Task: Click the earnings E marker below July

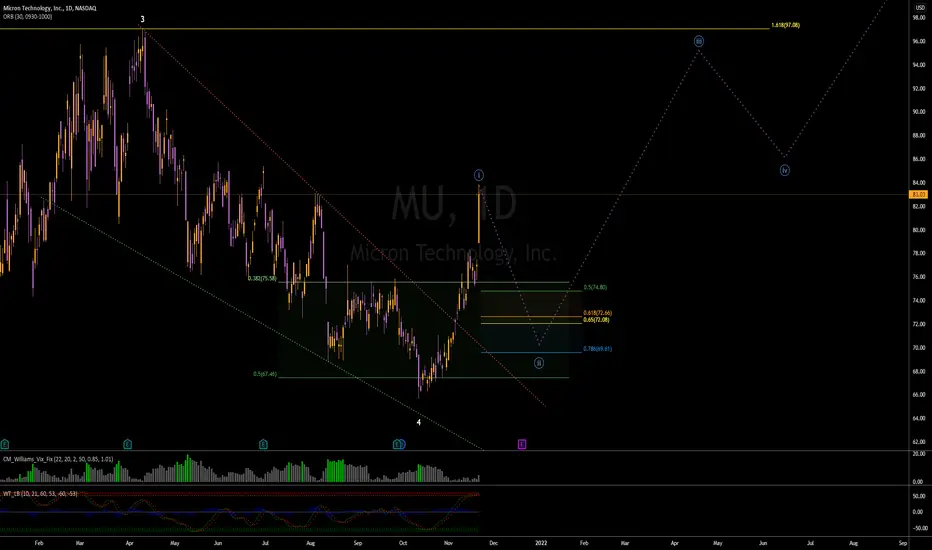Action: click(x=263, y=444)
